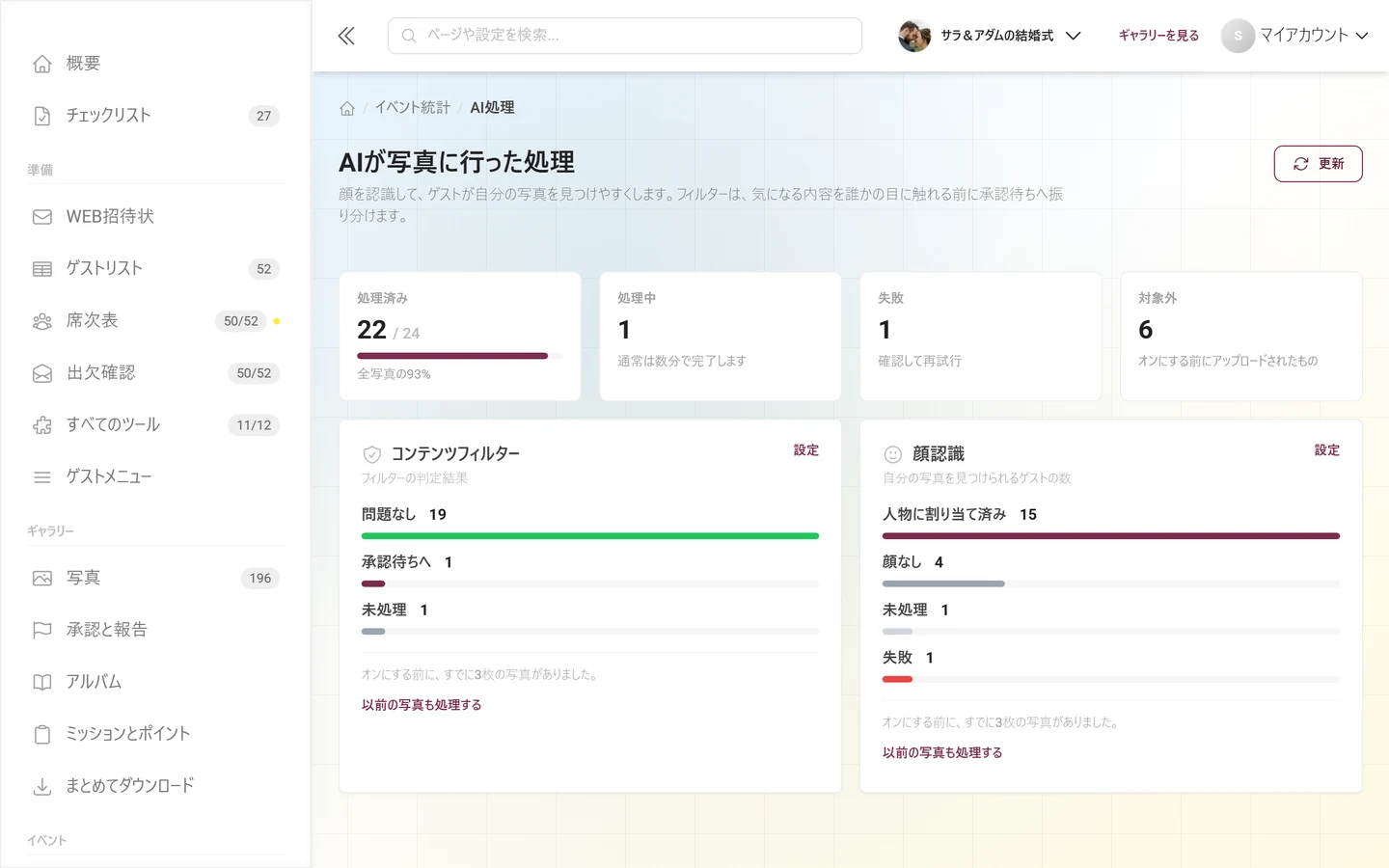Collapse the sidebar with the double-chevron icon
The height and width of the screenshot is (868, 1389).
pyautogui.click(x=346, y=36)
